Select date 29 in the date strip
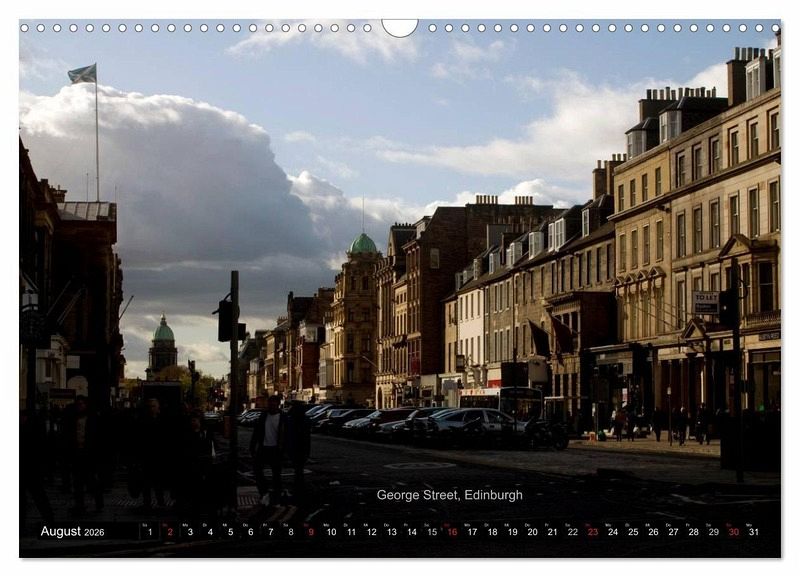The width and height of the screenshot is (800, 577). click(x=714, y=532)
